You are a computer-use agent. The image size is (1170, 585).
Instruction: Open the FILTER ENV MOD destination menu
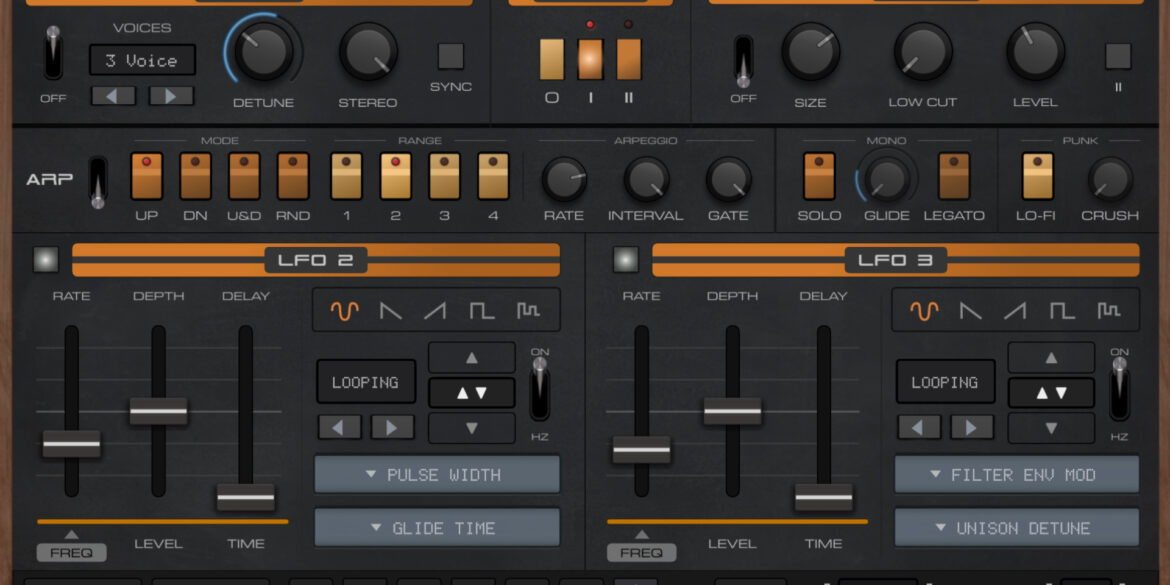tap(1016, 475)
